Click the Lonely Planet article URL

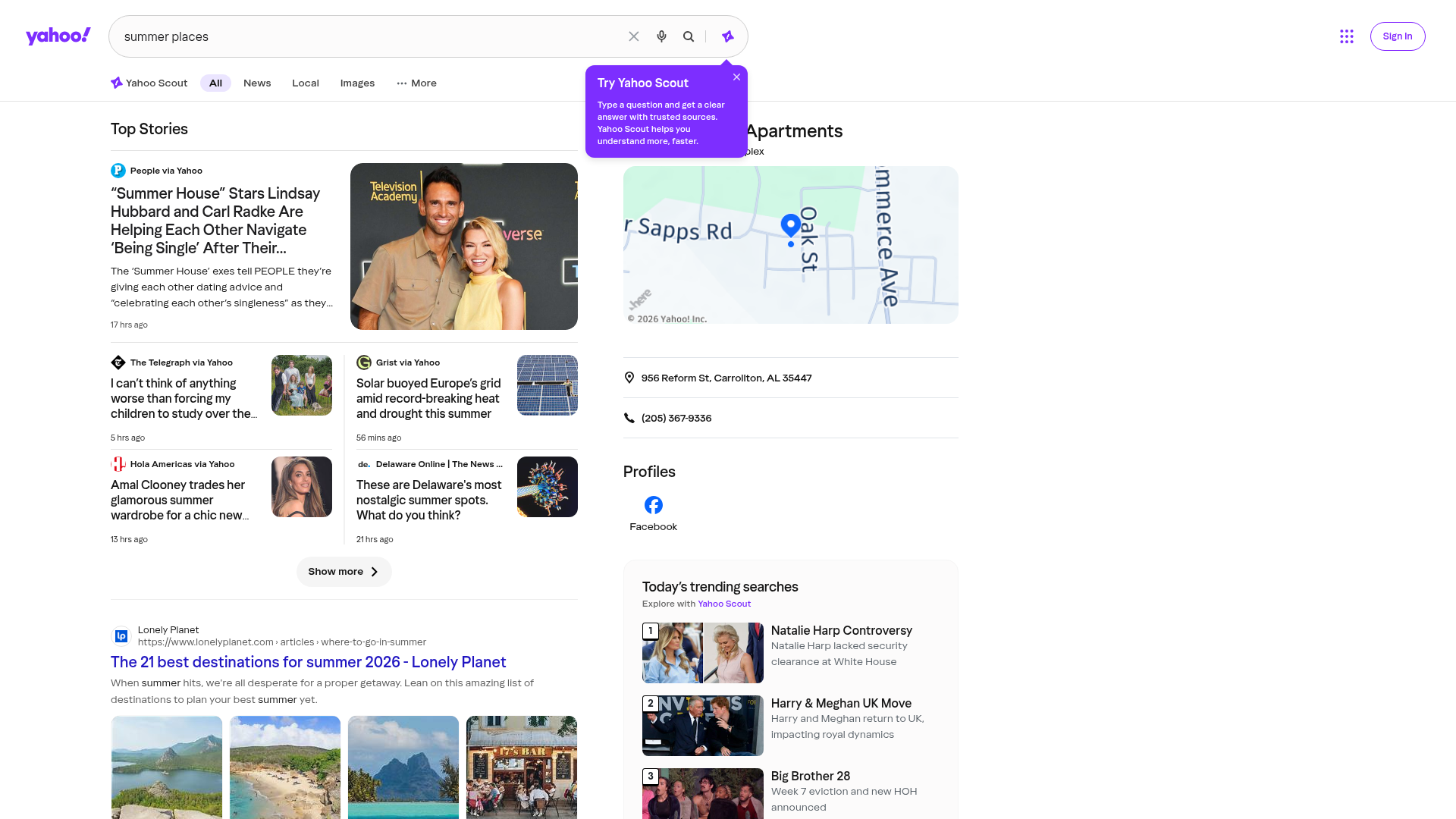pos(282,642)
